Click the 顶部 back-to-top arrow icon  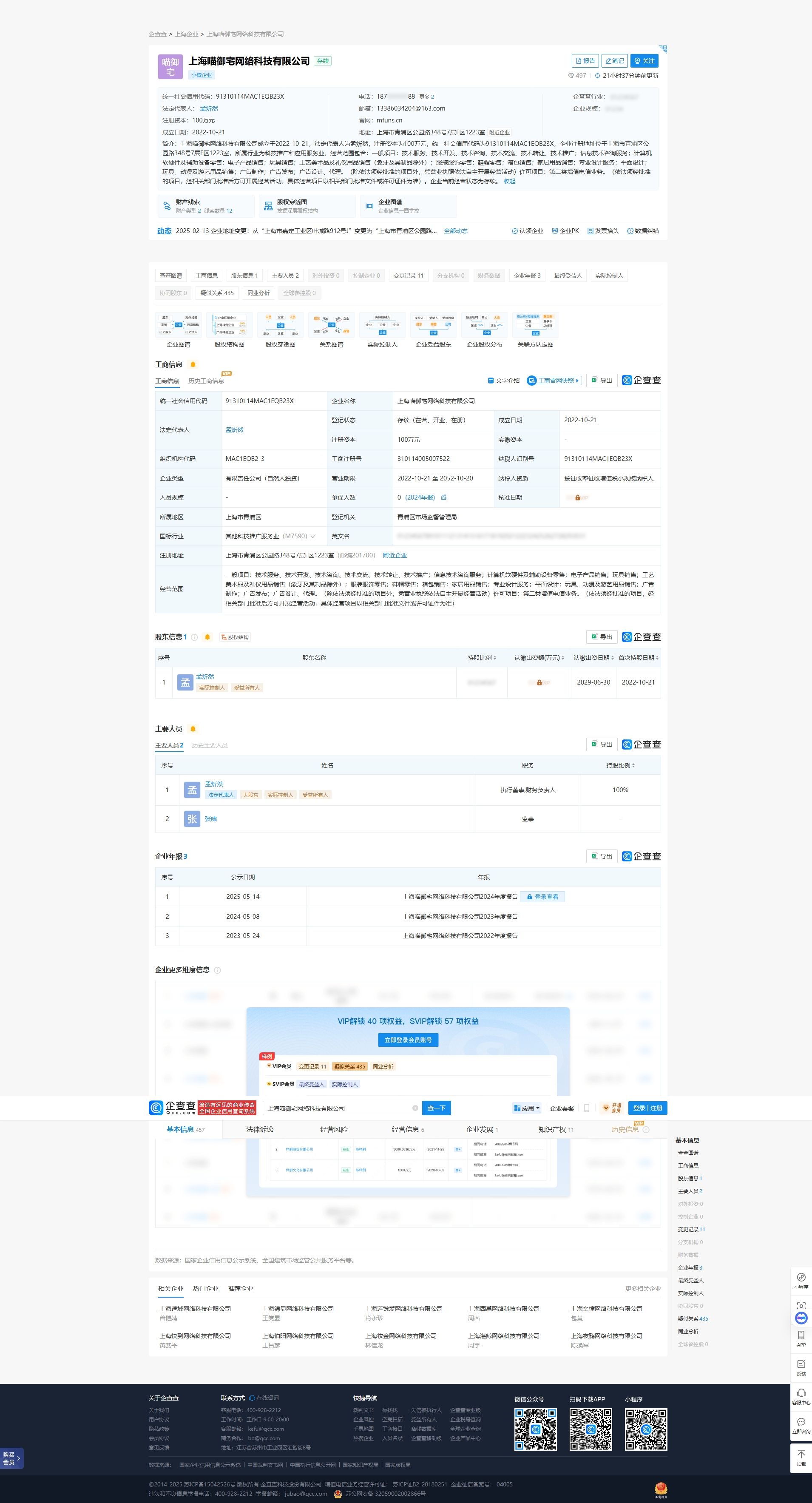click(x=801, y=1458)
